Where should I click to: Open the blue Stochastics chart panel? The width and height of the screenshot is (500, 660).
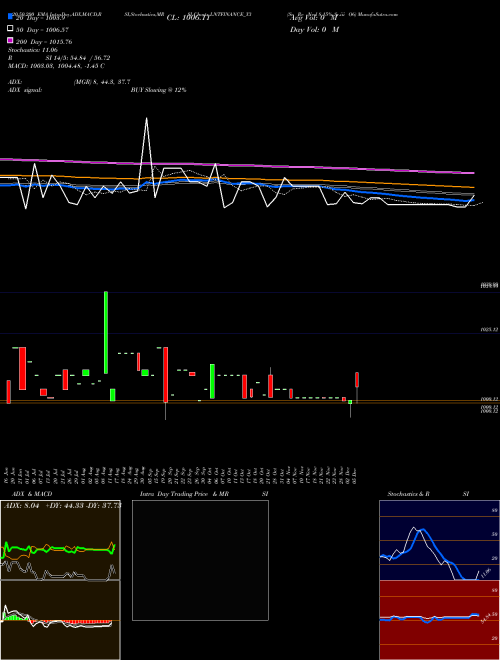[x=439, y=540]
